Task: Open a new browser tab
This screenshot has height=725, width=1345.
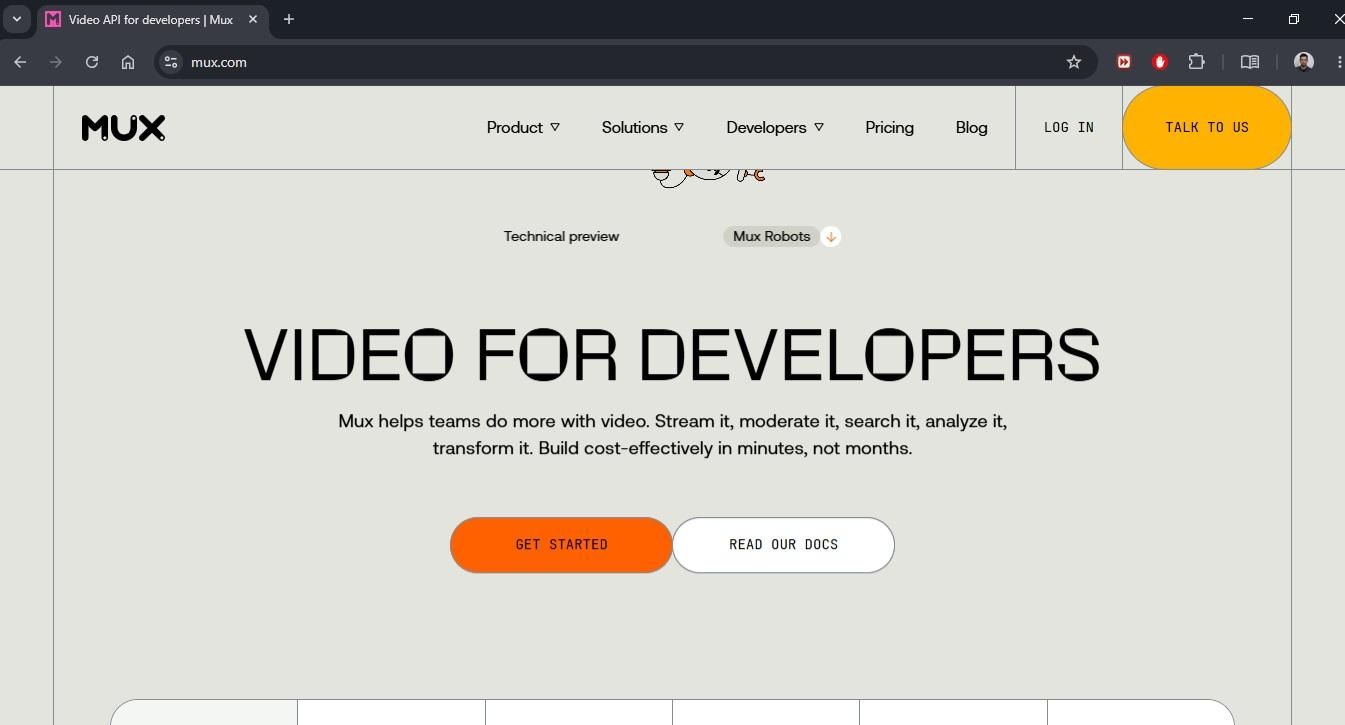Action: 289,19
